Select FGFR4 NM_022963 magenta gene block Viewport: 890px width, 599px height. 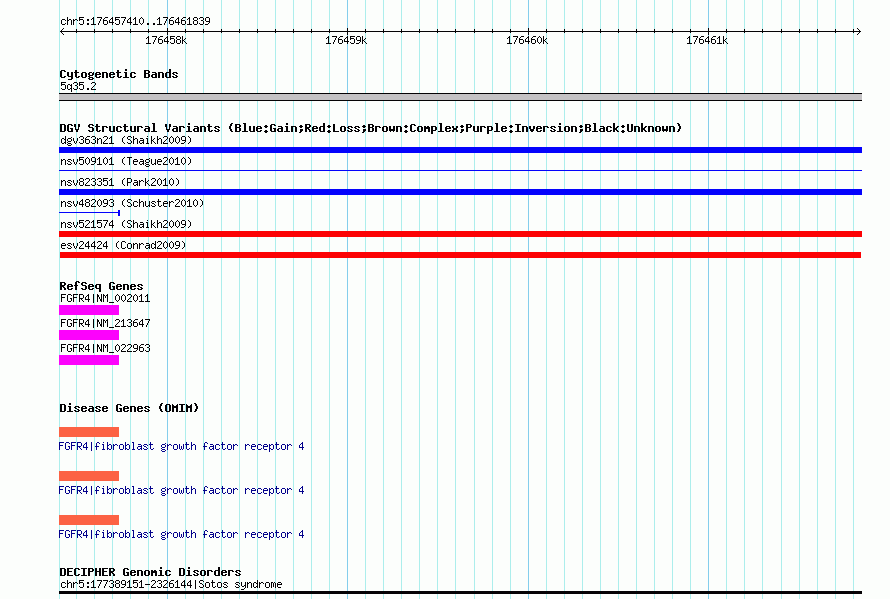click(89, 360)
